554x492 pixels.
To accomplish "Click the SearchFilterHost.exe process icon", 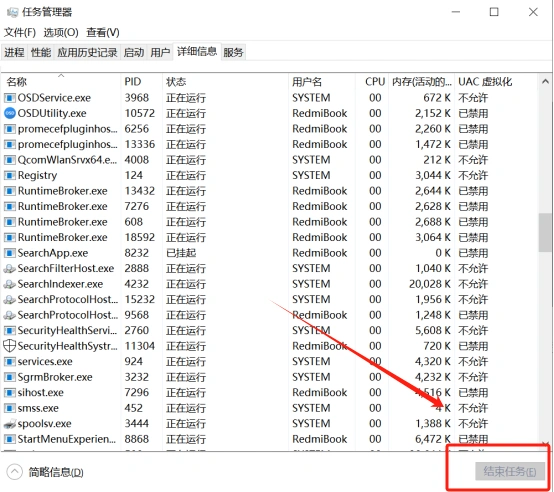I will point(10,268).
